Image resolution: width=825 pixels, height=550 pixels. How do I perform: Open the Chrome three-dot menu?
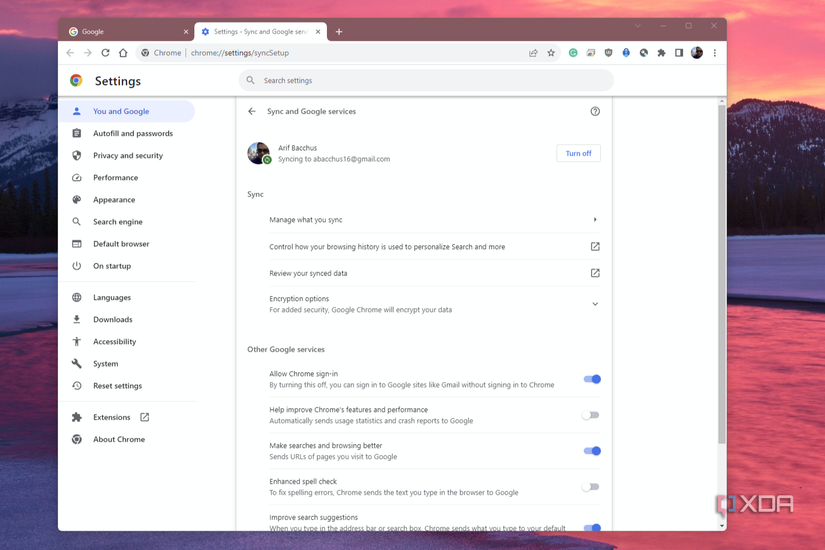[x=715, y=53]
